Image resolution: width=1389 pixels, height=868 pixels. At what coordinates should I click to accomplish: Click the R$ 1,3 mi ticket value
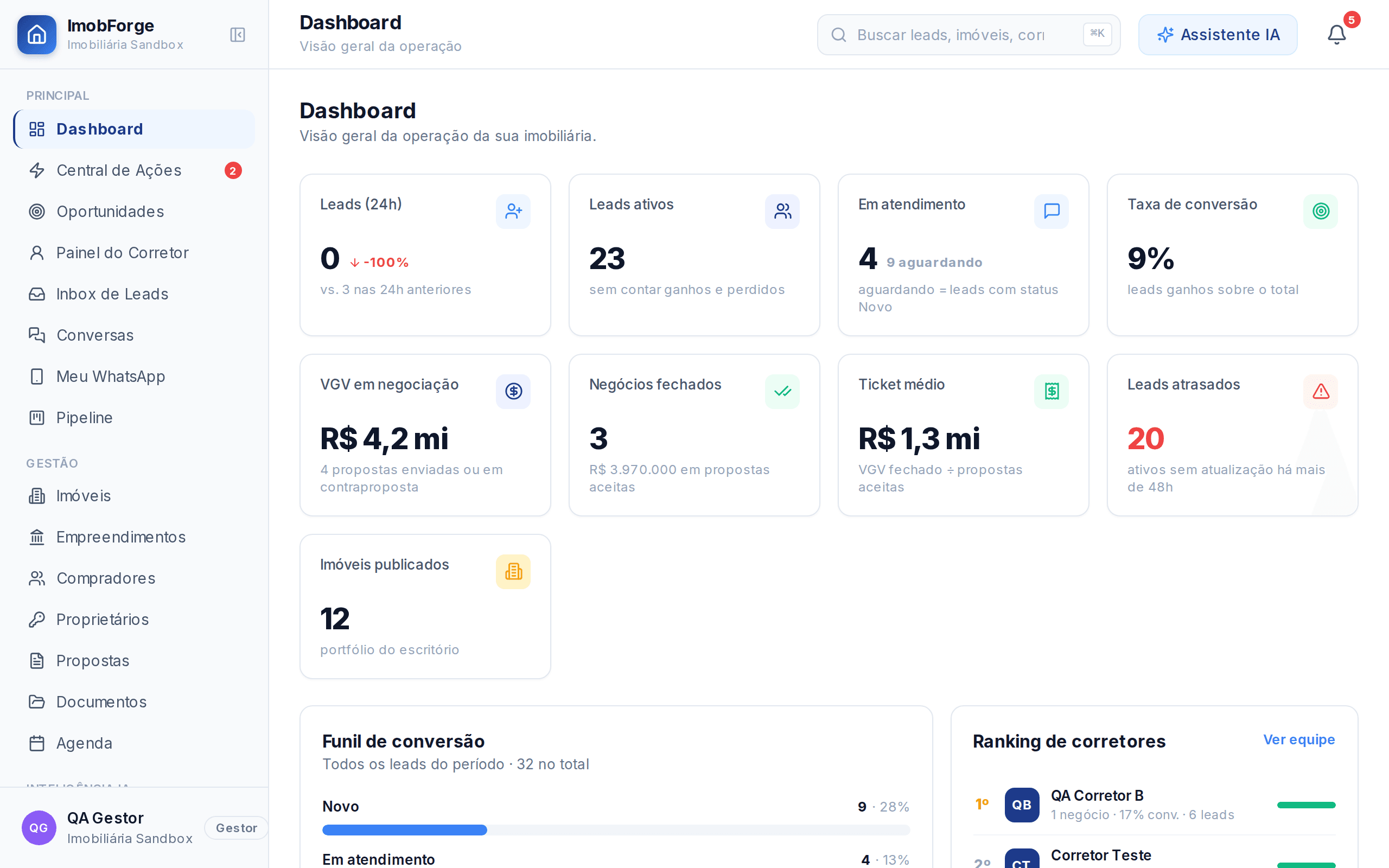coord(919,438)
